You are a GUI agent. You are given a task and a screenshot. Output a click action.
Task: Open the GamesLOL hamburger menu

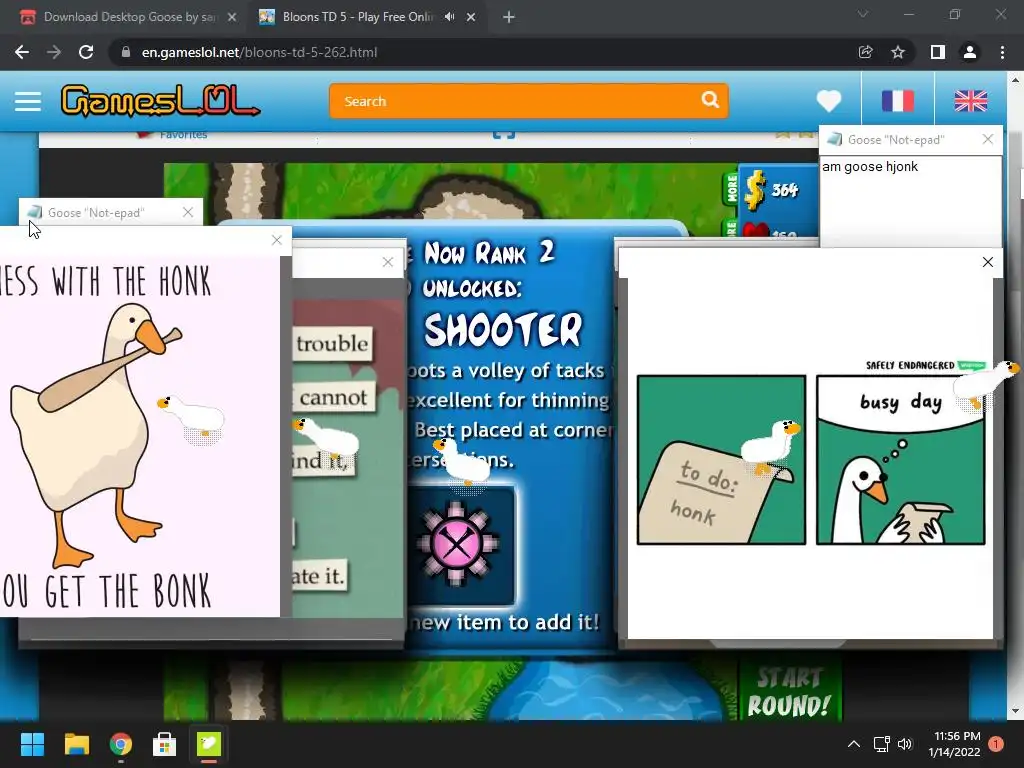click(x=28, y=101)
